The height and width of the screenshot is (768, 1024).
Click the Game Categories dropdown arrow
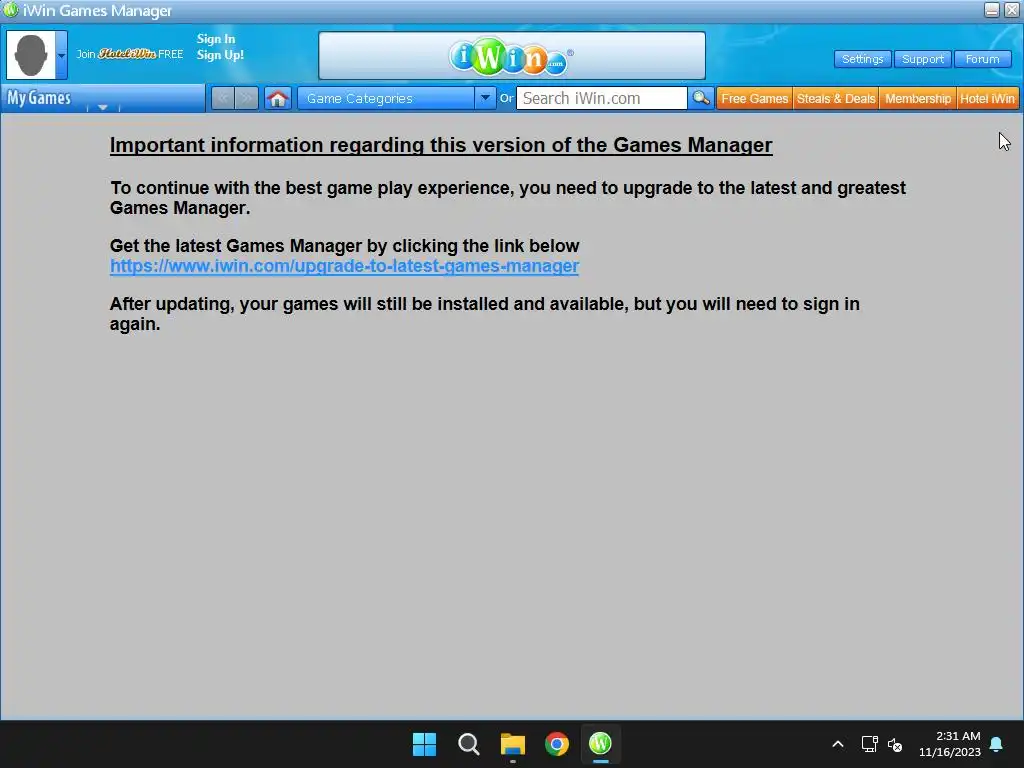click(485, 99)
